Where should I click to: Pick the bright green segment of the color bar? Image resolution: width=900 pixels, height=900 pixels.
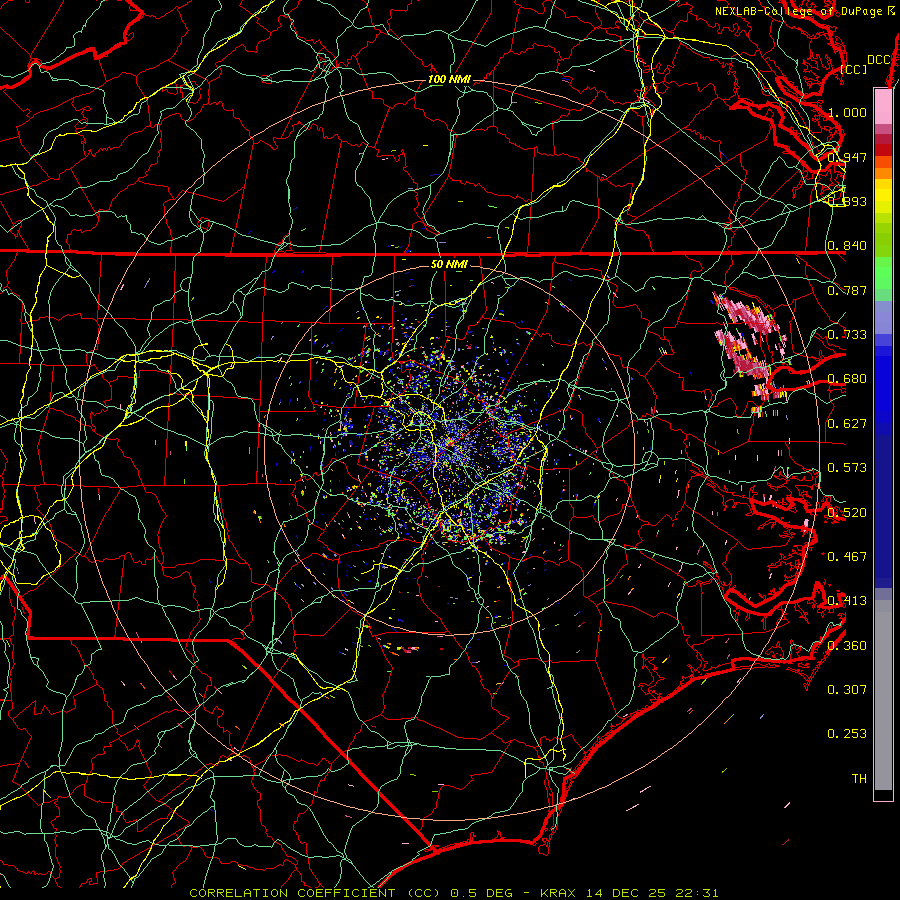[883, 273]
